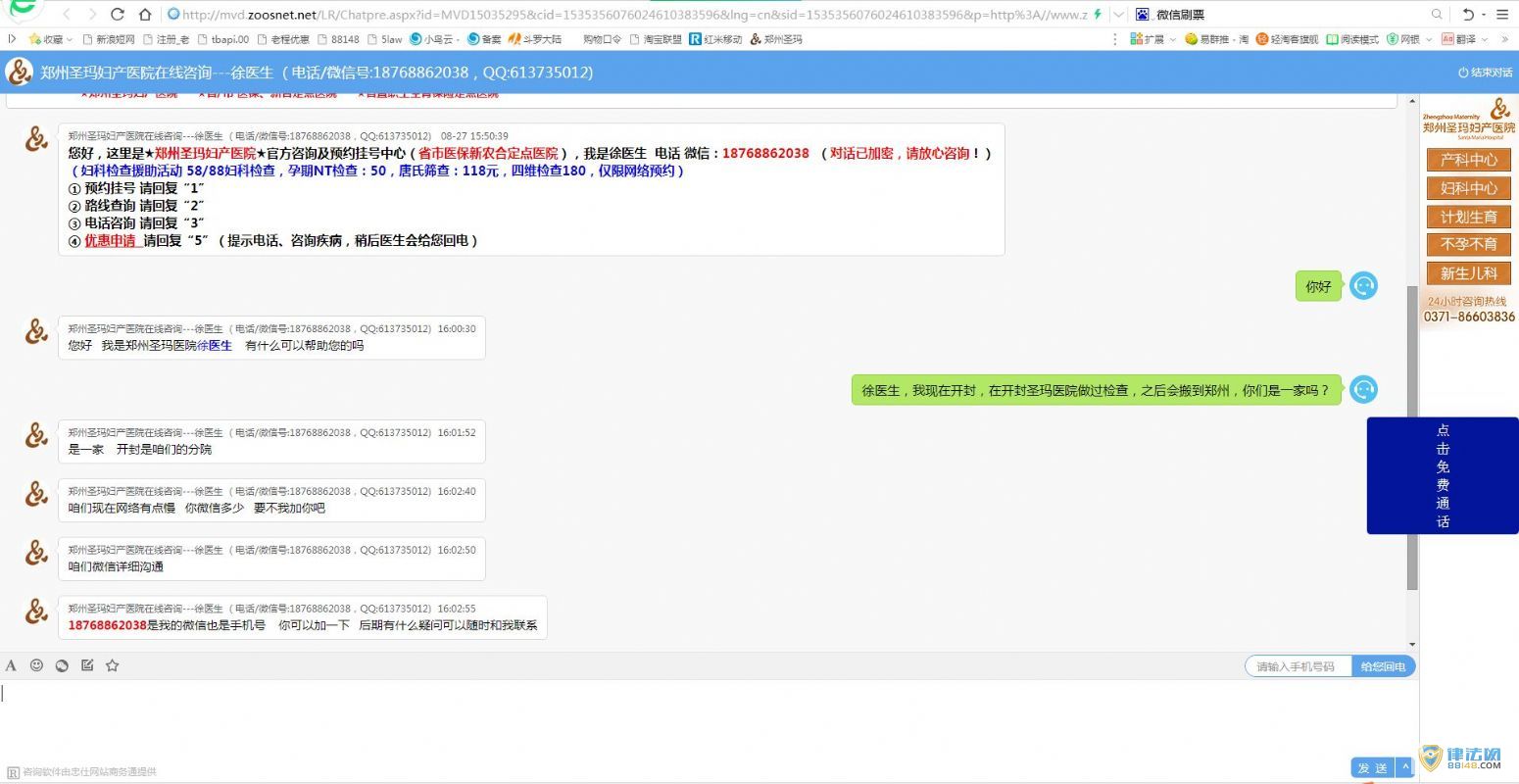Expand the 网银 dropdown arrow
Viewport: 1519px width, 784px height.
point(1428,40)
